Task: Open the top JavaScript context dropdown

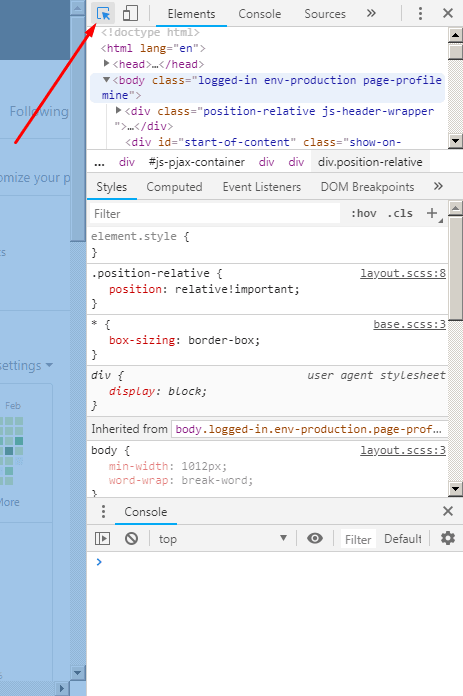Action: pos(223,539)
